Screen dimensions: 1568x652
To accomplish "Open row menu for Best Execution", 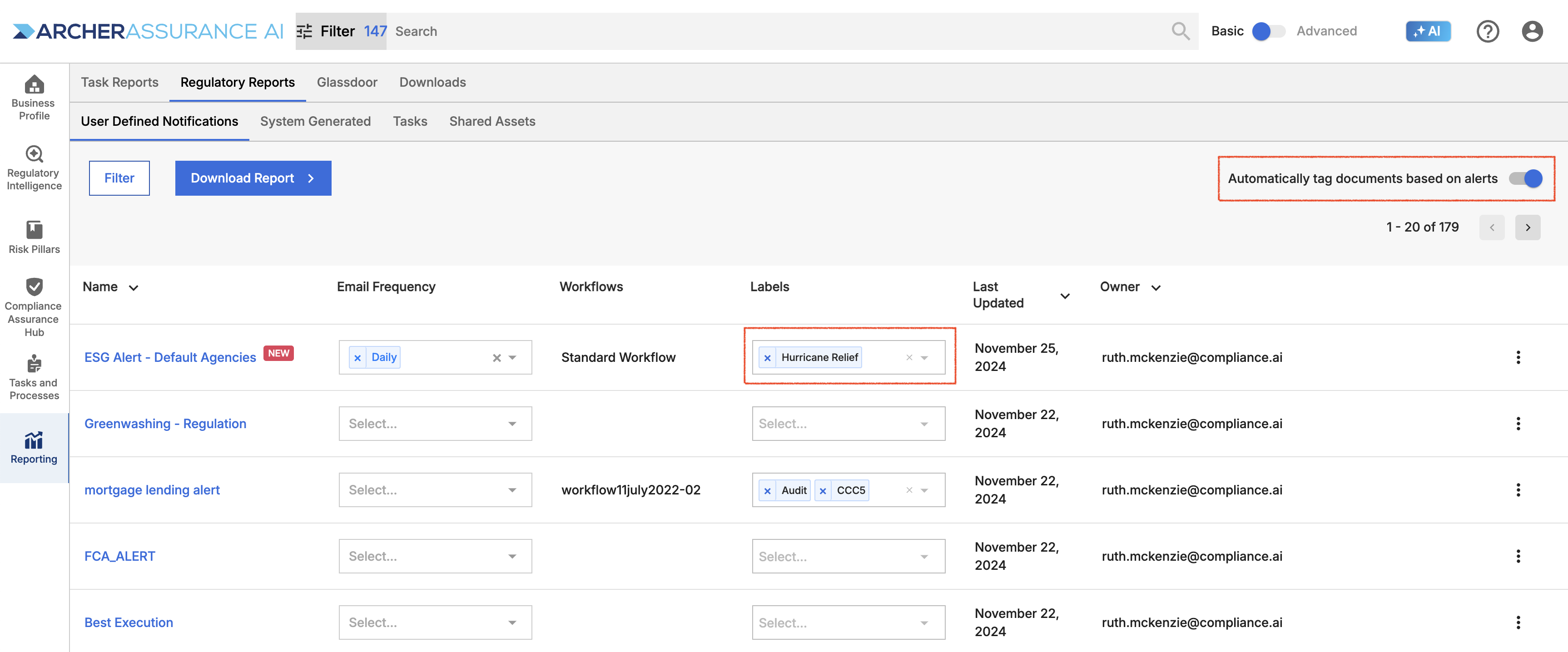I will pos(1518,623).
